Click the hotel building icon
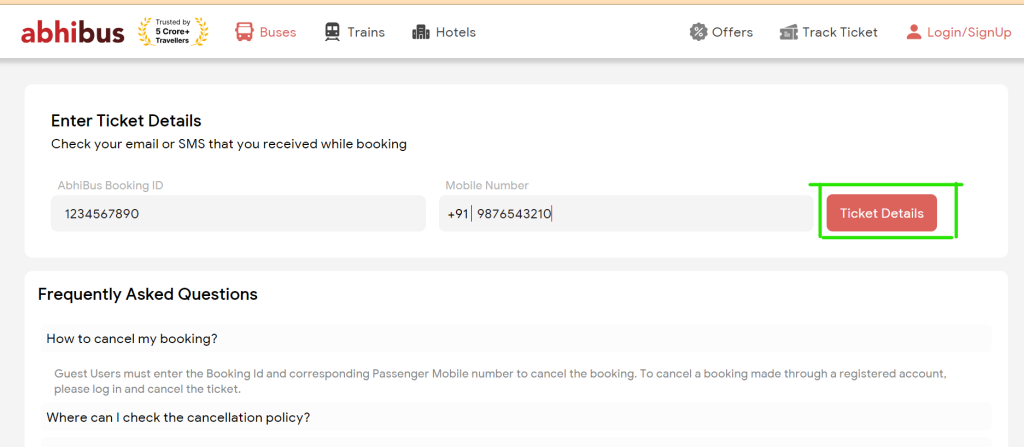The image size is (1024, 447). (421, 32)
